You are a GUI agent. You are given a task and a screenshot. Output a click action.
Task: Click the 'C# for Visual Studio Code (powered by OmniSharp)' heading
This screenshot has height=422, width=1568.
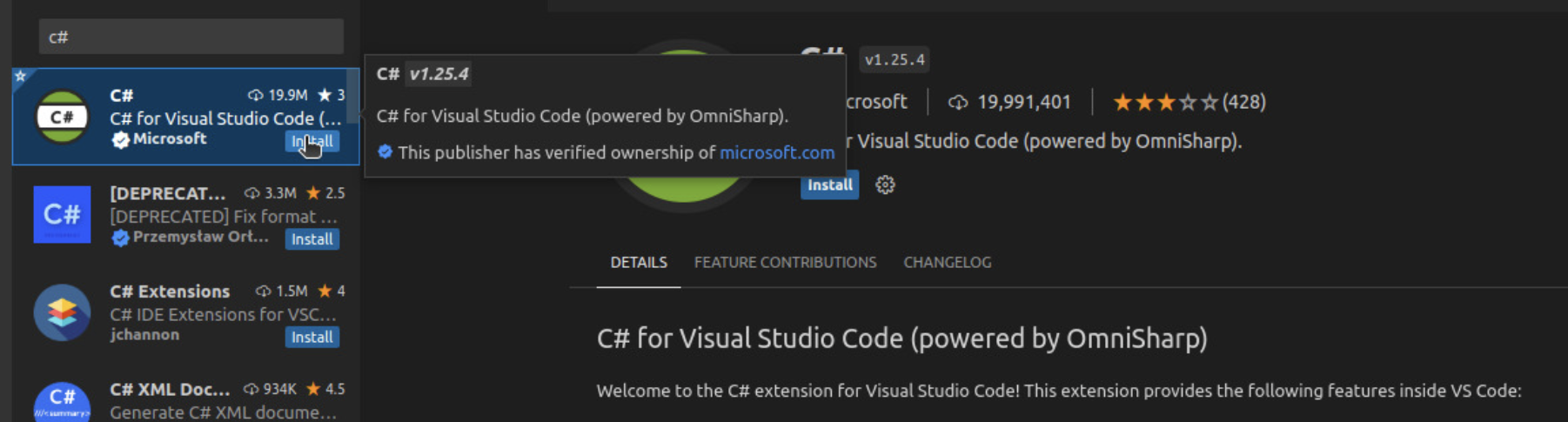pos(902,338)
